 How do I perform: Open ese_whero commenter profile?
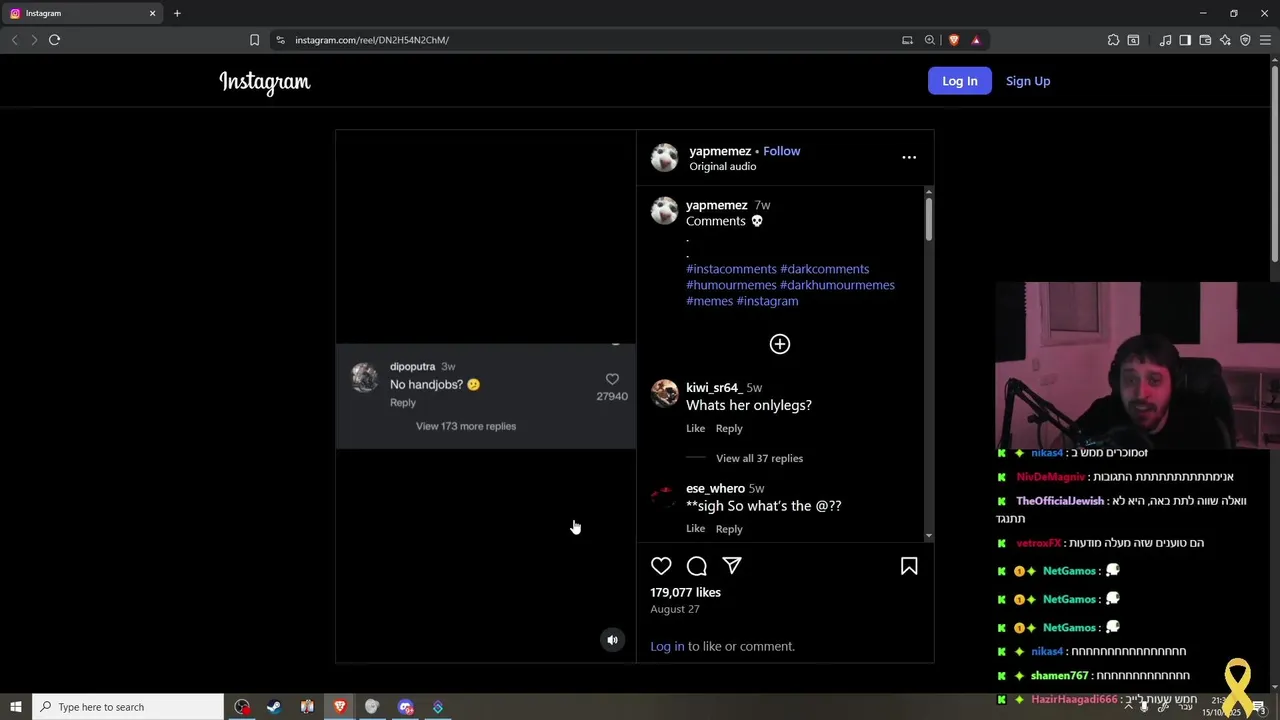tap(715, 489)
